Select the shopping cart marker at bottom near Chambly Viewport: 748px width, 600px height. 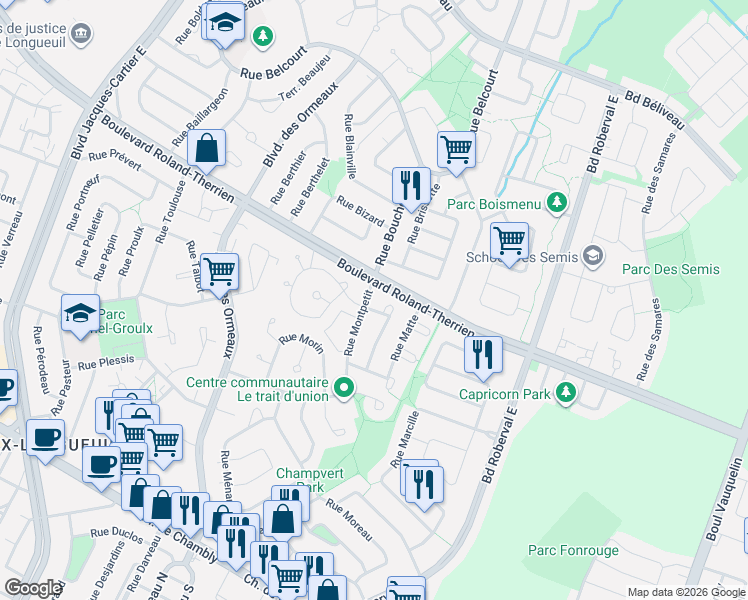pyautogui.click(x=288, y=580)
